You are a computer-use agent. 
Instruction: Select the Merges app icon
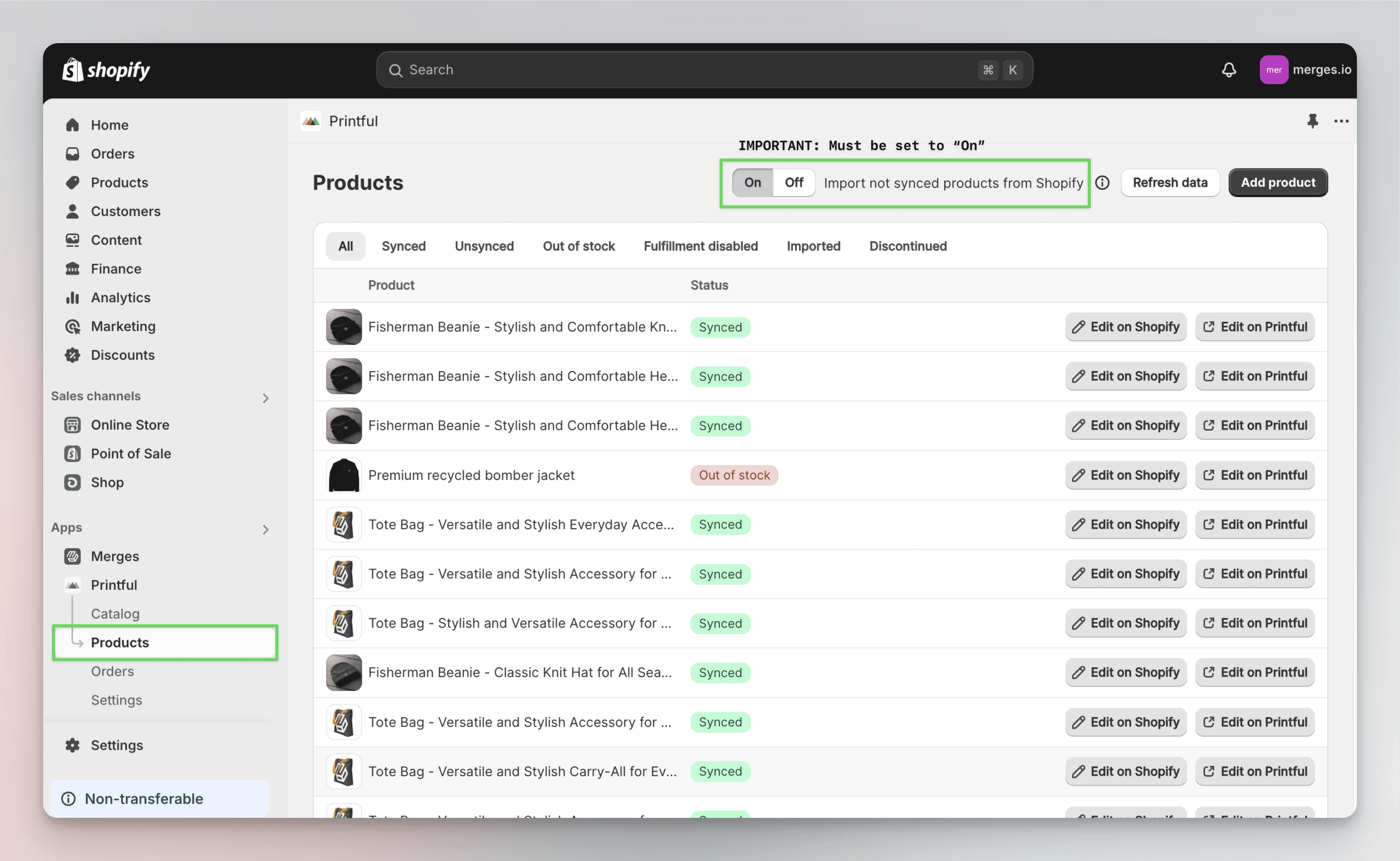(73, 557)
